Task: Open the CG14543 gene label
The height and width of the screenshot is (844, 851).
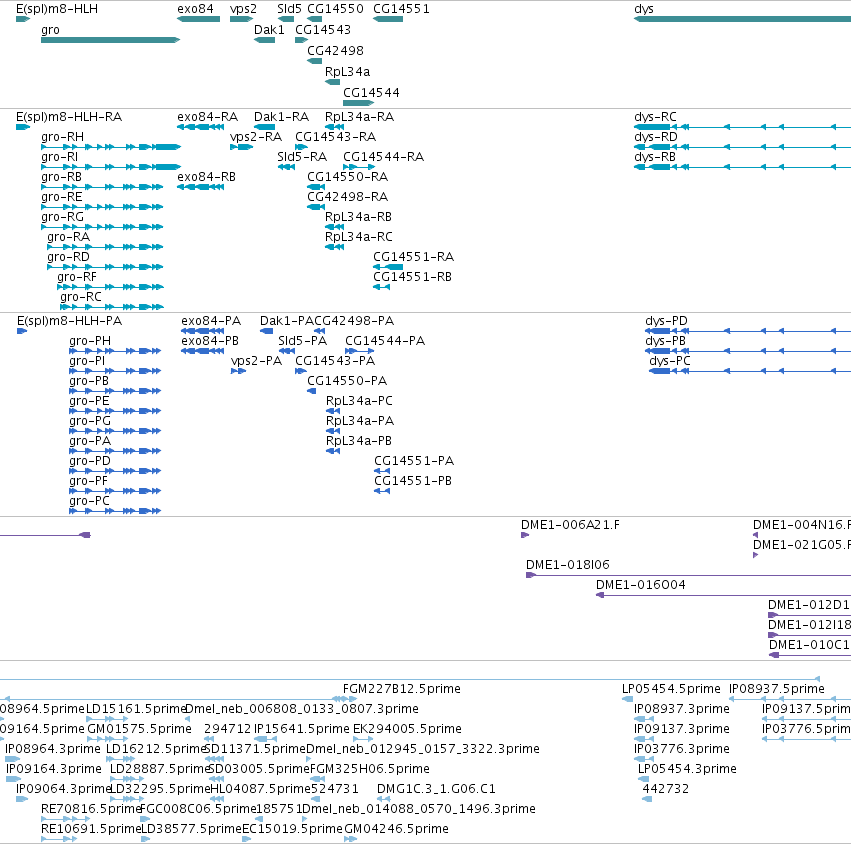Action: pyautogui.click(x=323, y=30)
